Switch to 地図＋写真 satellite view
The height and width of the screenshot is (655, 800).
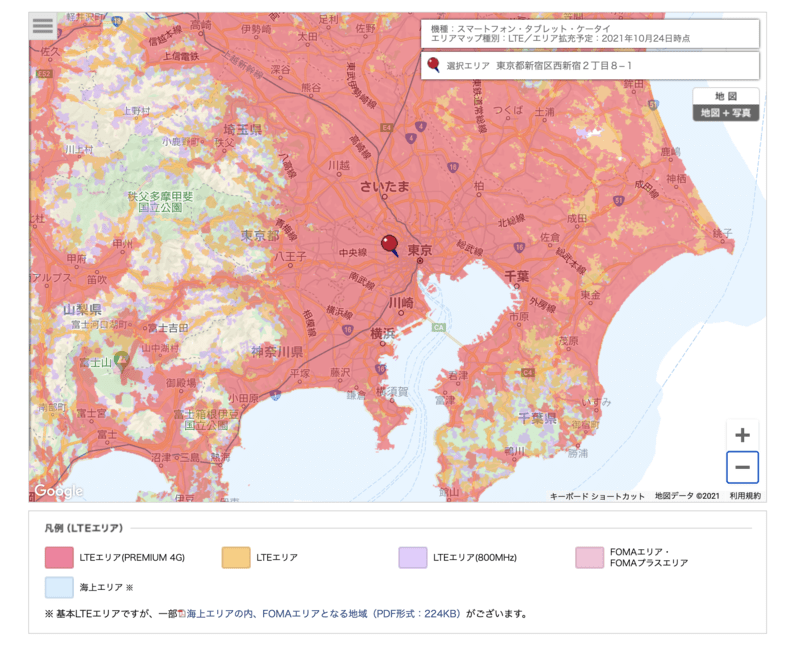point(727,113)
